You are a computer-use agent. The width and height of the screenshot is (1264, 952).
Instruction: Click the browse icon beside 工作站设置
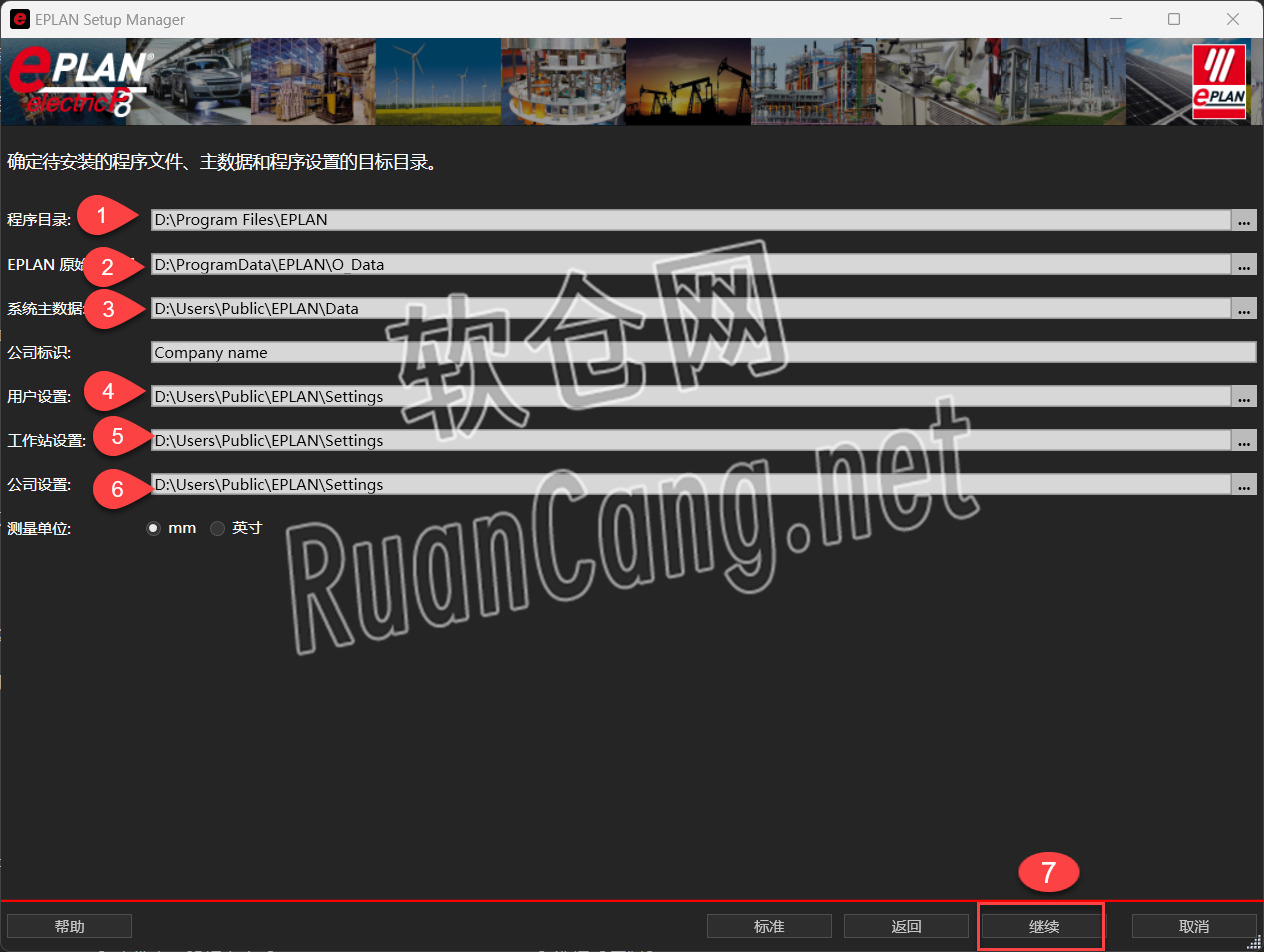[1243, 441]
